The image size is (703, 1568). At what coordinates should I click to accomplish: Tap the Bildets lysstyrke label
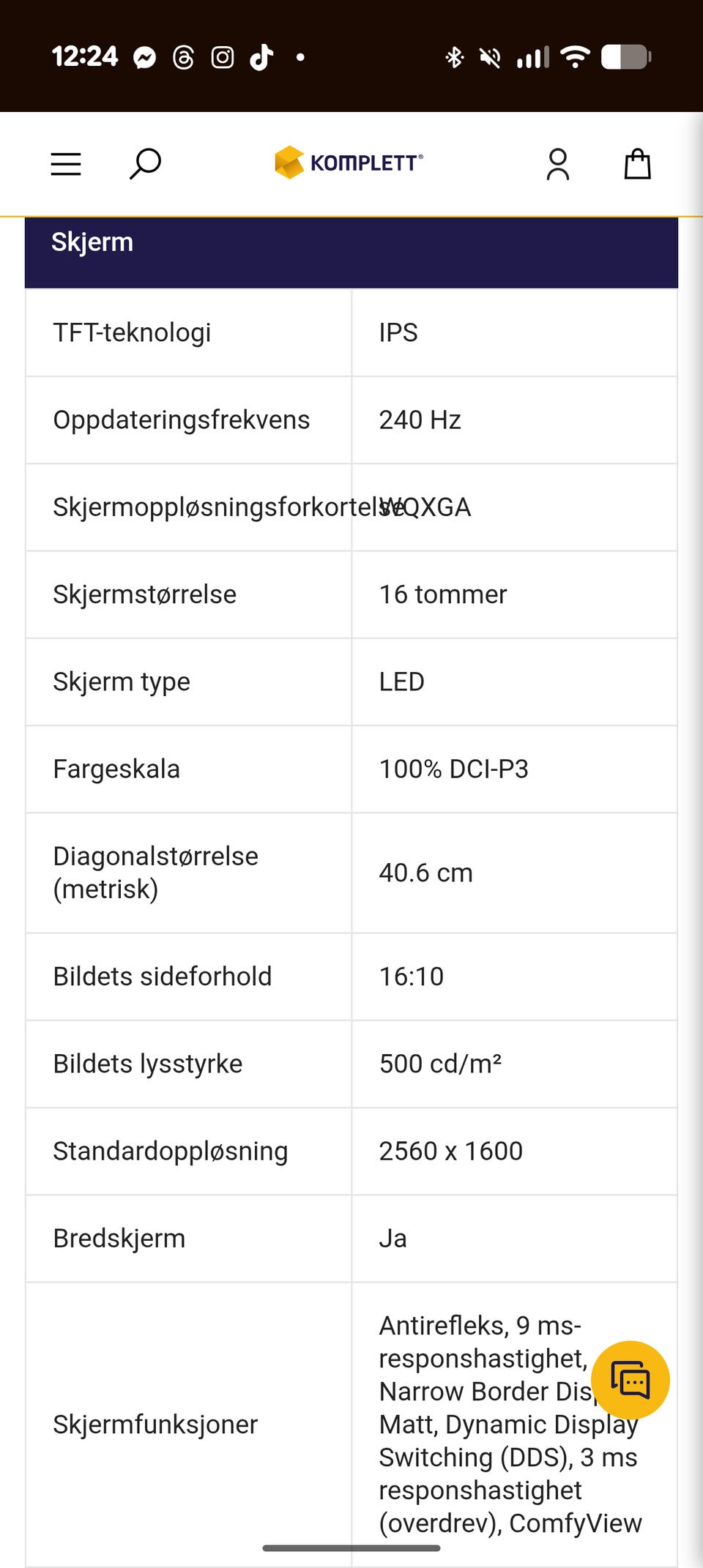coord(148,1064)
